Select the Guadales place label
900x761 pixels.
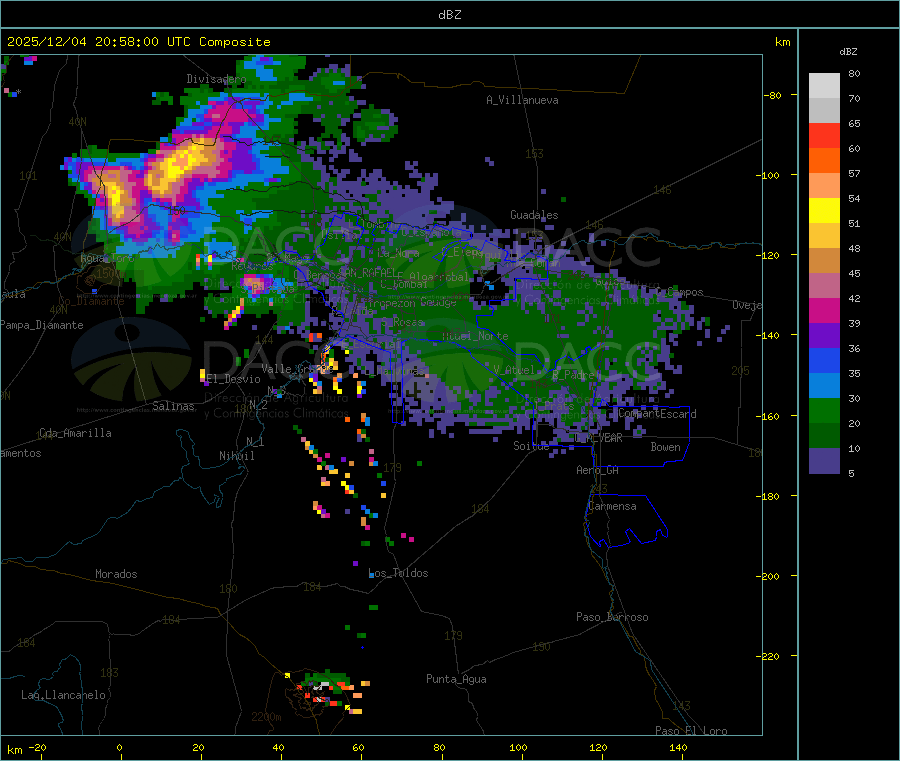pyautogui.click(x=534, y=215)
